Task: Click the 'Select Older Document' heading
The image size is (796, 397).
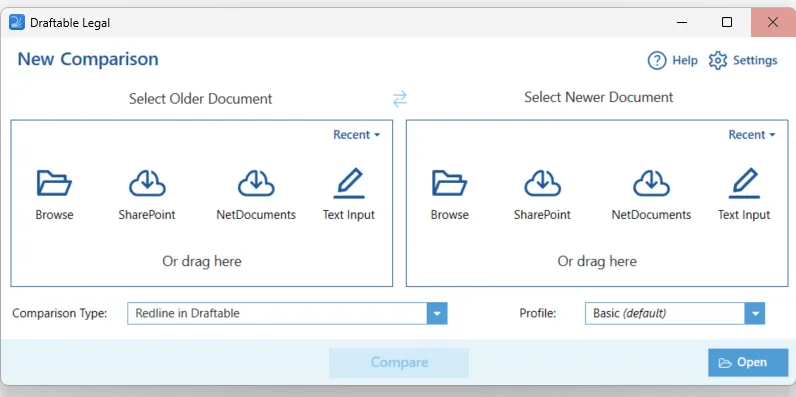Action: coord(201,98)
